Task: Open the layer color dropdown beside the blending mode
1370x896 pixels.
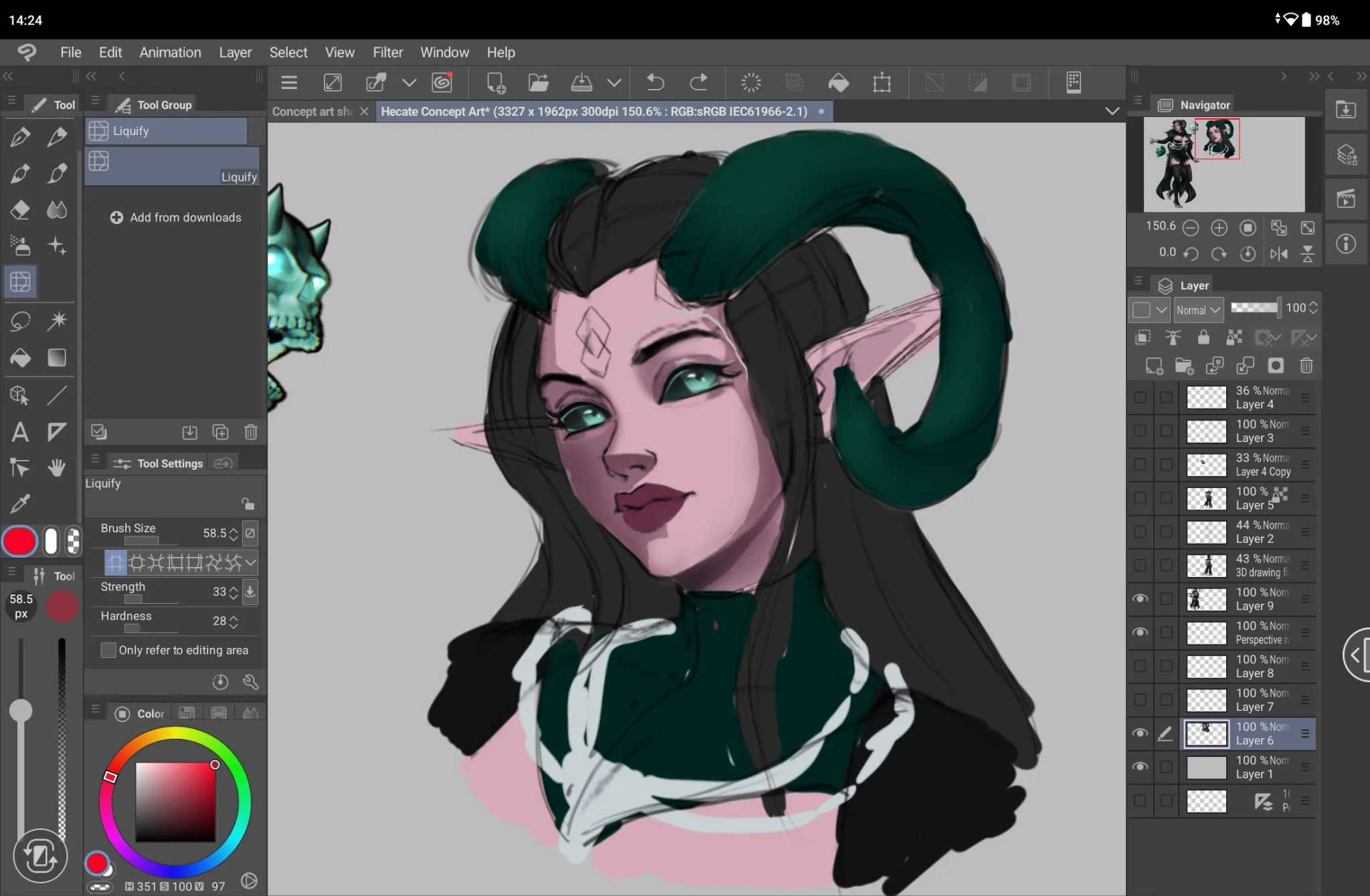Action: pos(1149,310)
